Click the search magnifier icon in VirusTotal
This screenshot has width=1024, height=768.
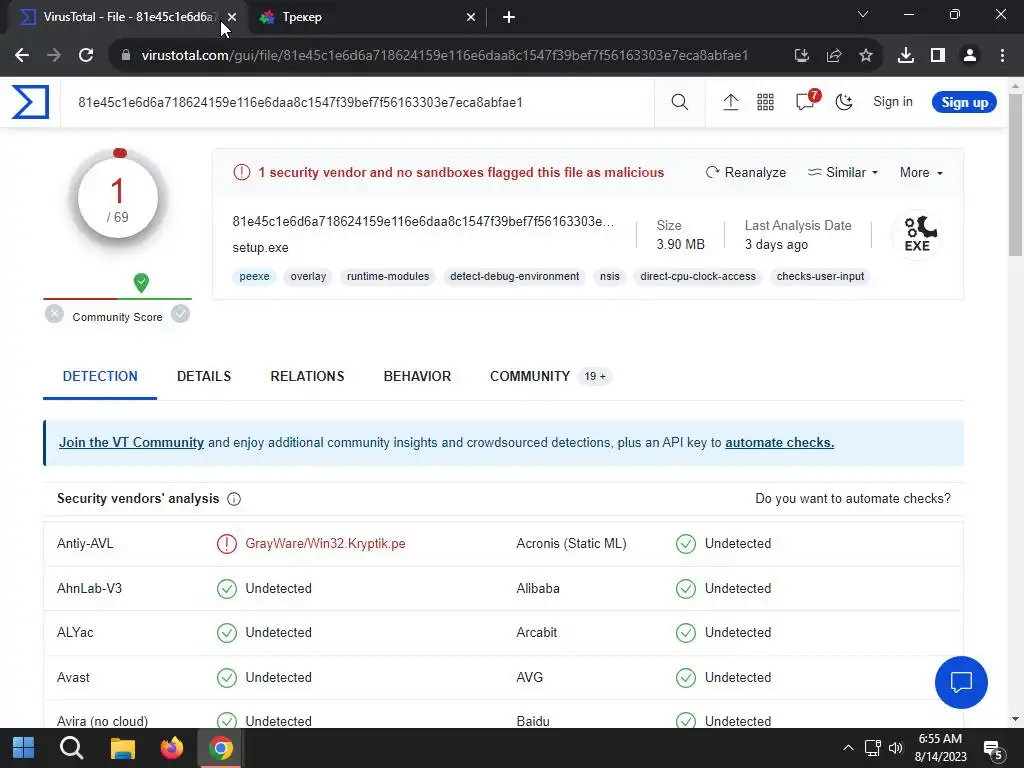(679, 102)
